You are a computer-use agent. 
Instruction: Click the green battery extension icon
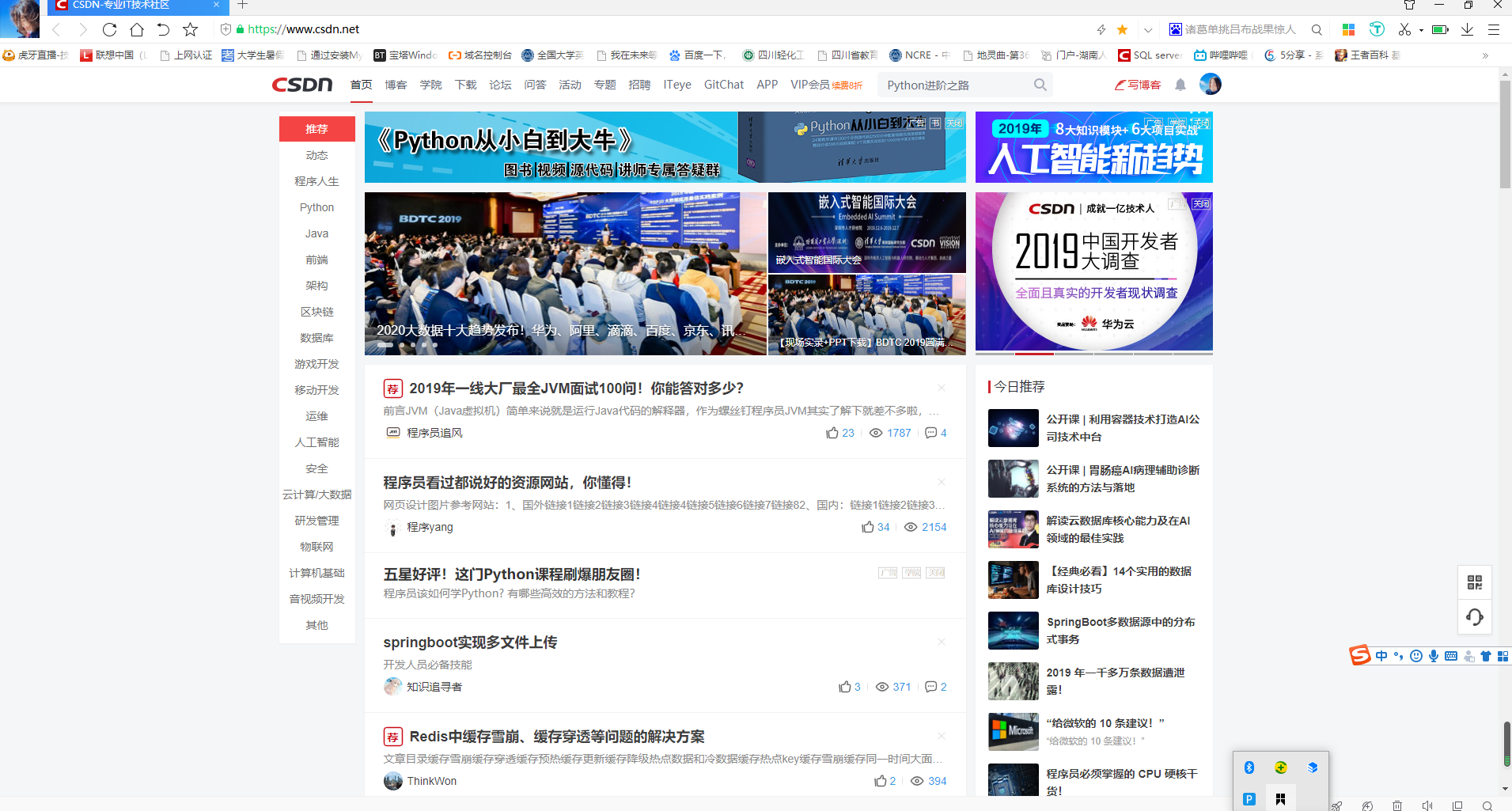(x=1440, y=29)
